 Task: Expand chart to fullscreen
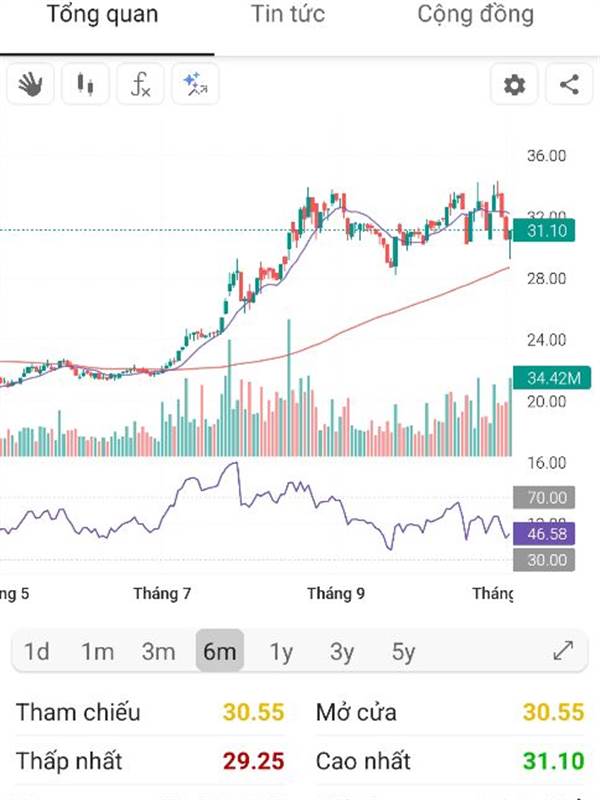pyautogui.click(x=563, y=652)
